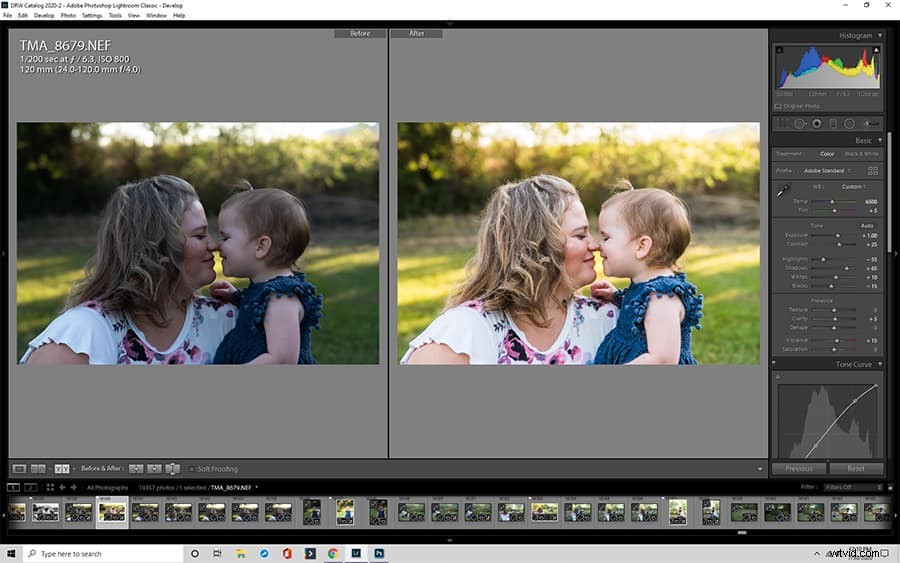Select the Radial Filter tool
This screenshot has height=563, width=900.
click(849, 123)
